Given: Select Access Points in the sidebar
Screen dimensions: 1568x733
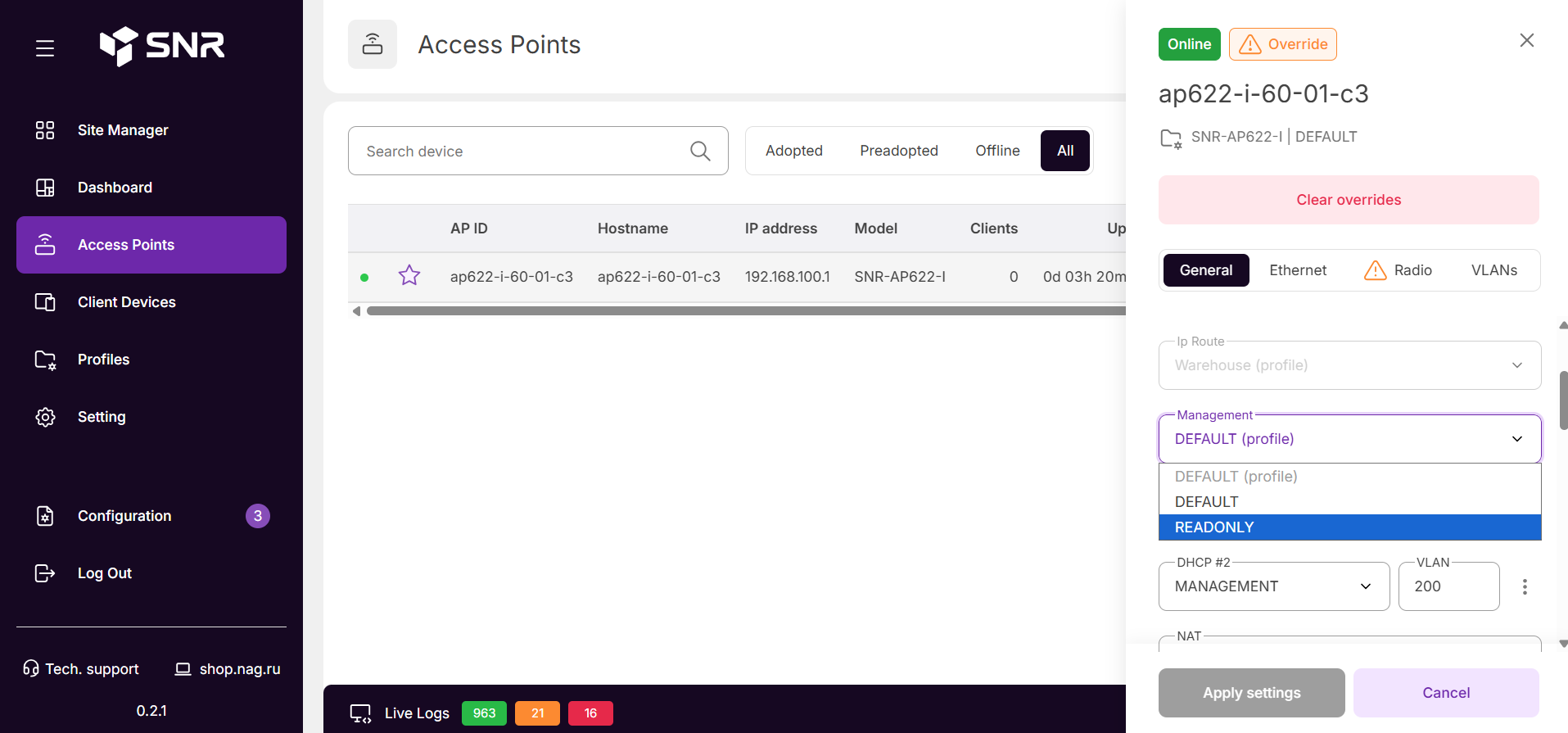Looking at the screenshot, I should coord(151,245).
